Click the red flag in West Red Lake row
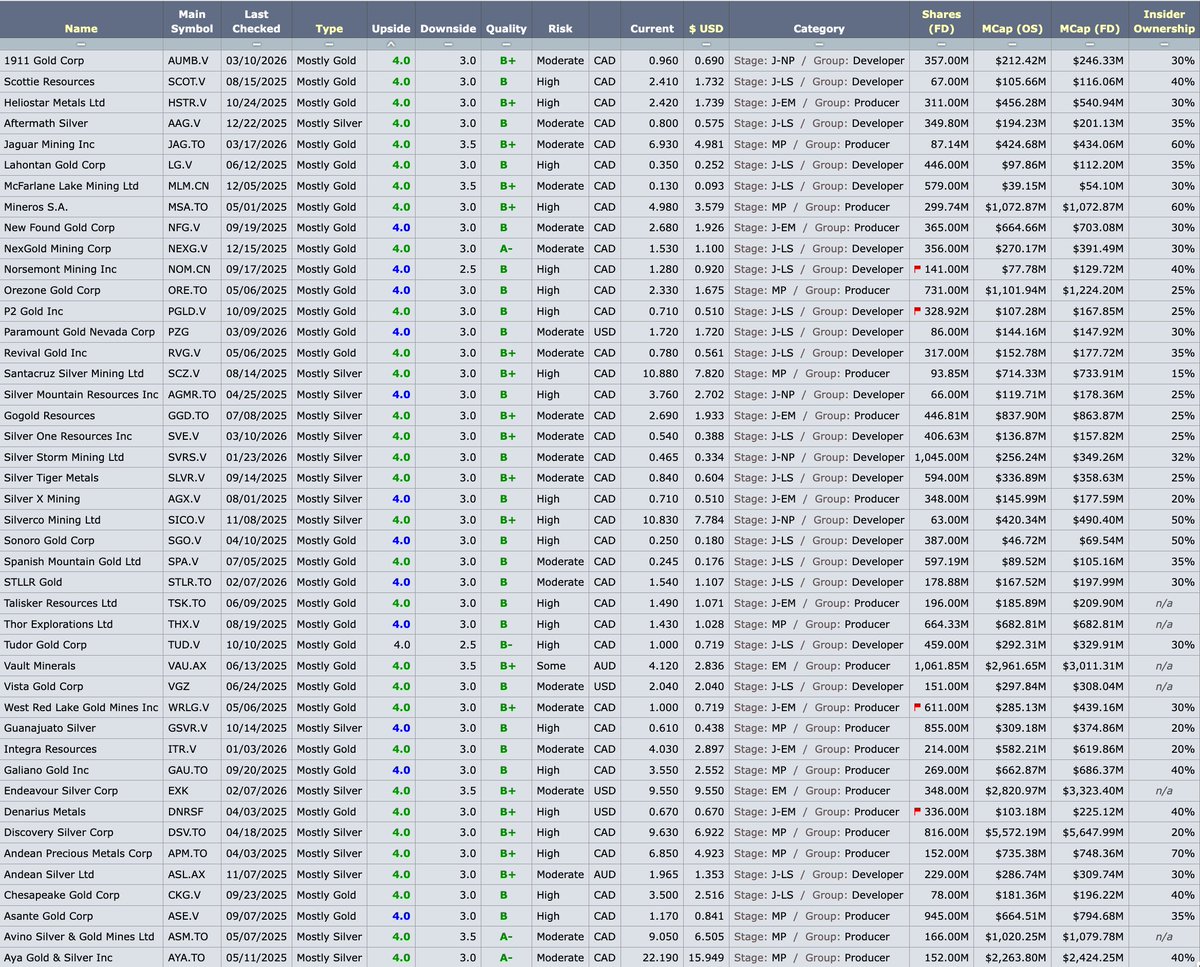Viewport: 1200px width, 967px height. point(916,707)
